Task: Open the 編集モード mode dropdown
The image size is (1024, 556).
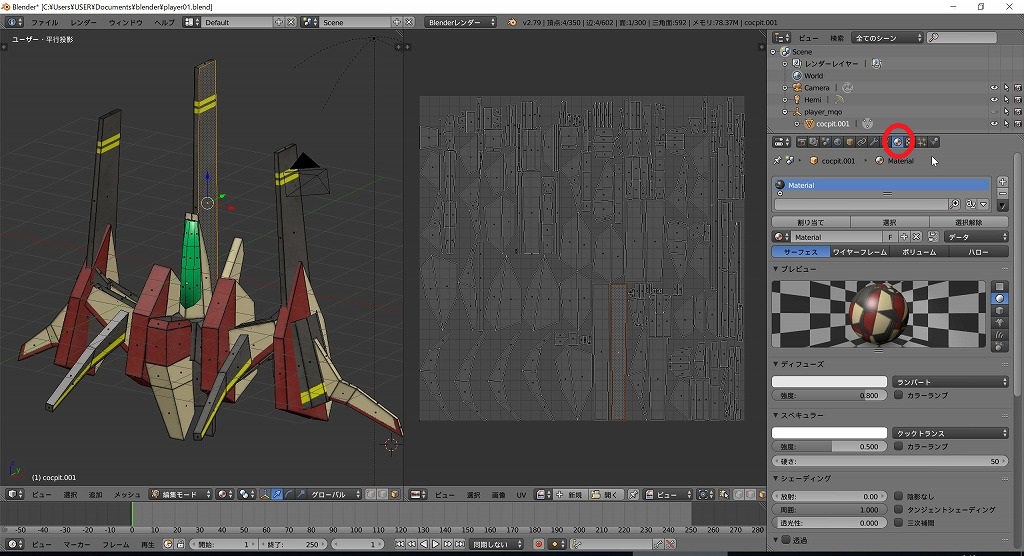Action: (181, 494)
